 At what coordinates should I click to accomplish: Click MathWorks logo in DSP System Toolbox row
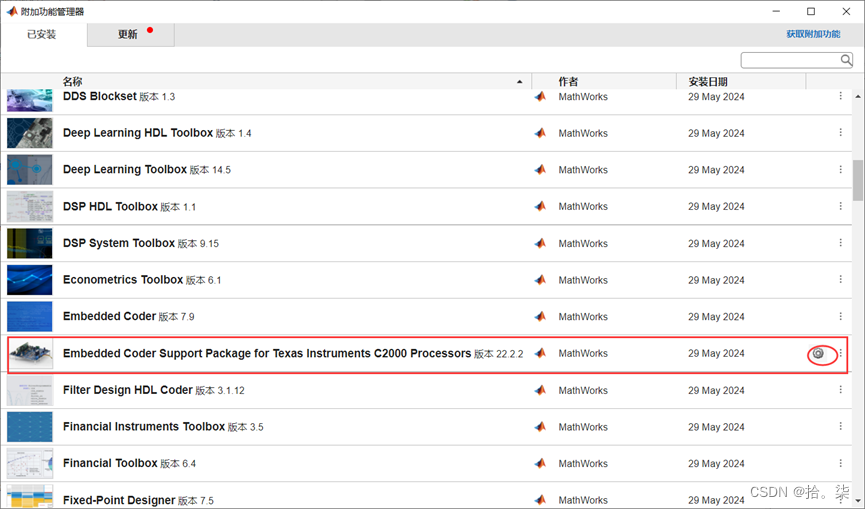coord(540,243)
